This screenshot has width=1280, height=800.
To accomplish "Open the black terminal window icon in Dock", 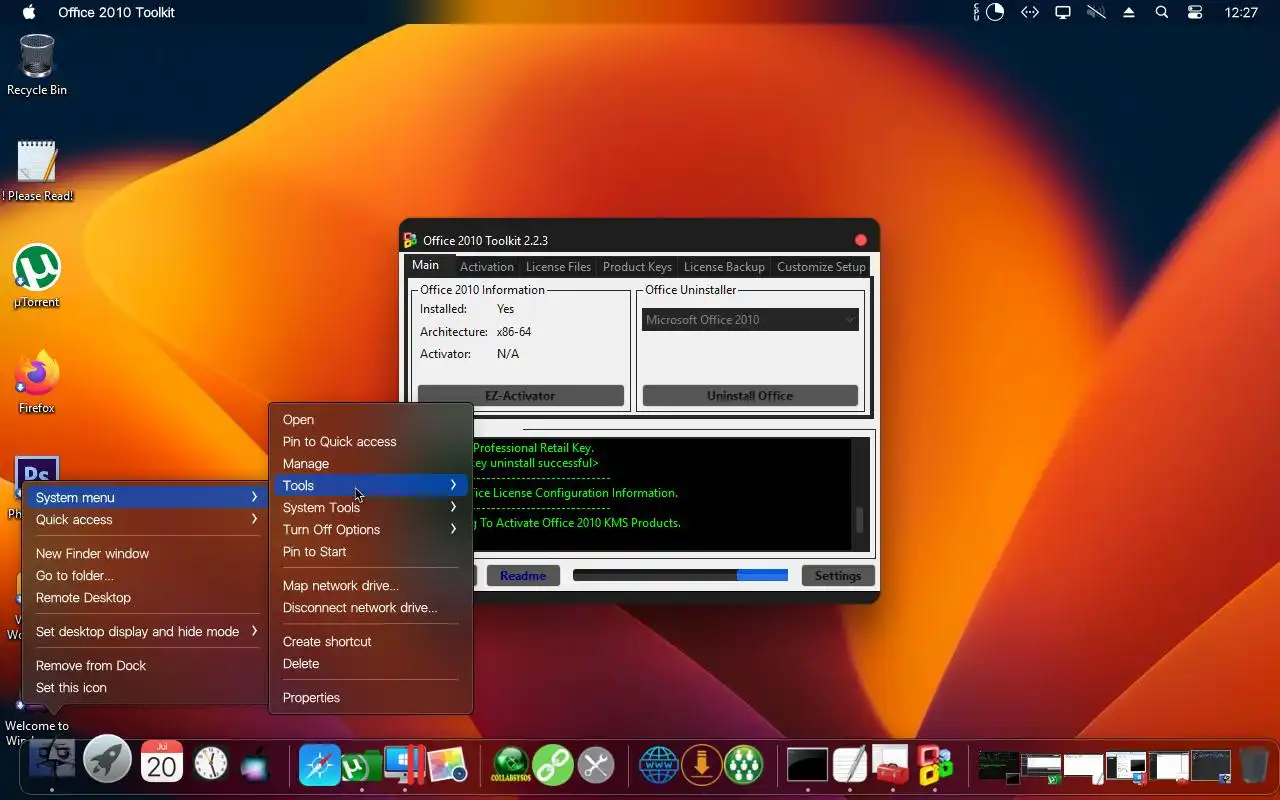I will (807, 766).
